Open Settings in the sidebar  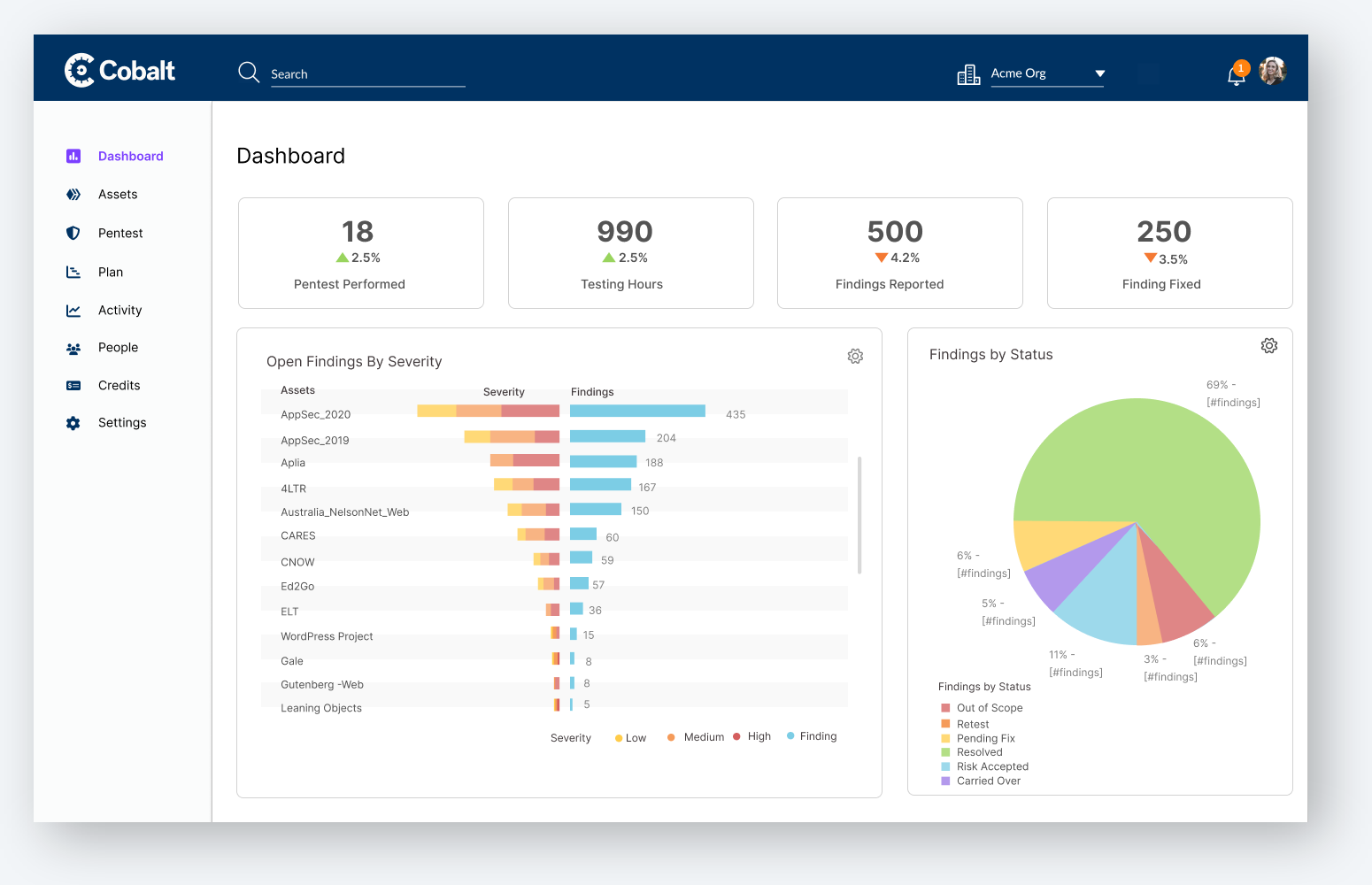(122, 423)
